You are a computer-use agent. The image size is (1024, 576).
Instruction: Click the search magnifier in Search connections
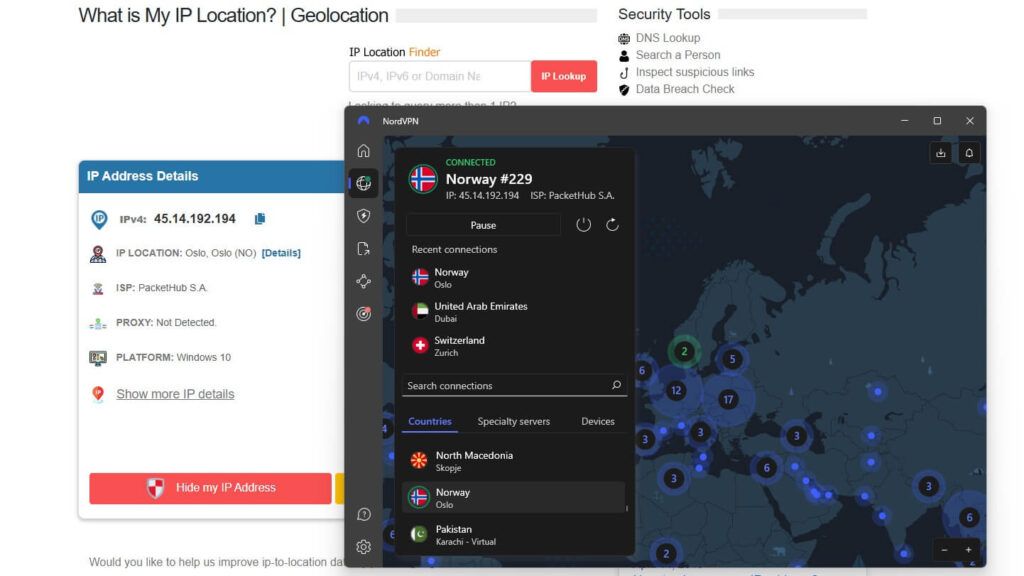pos(616,385)
